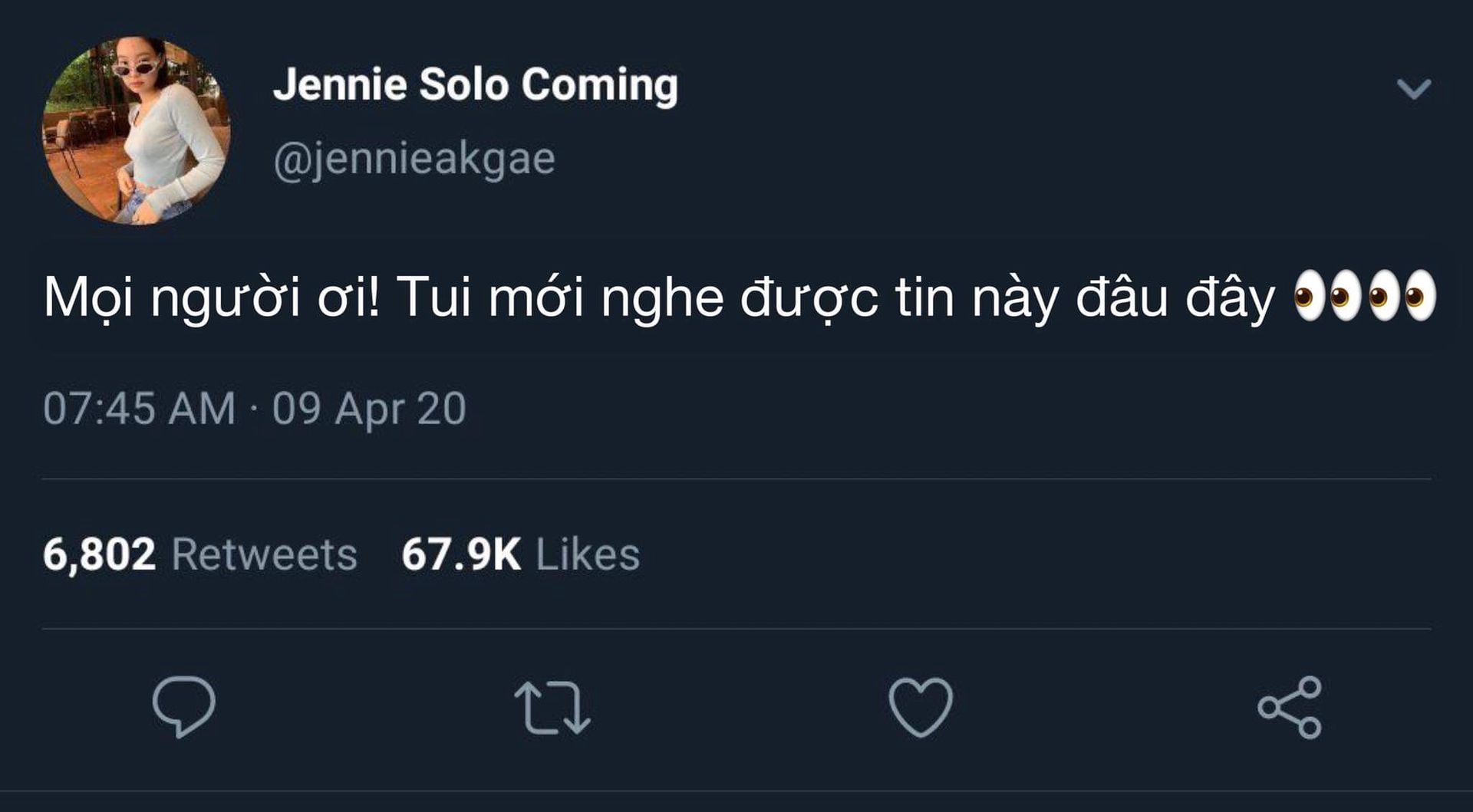1473x812 pixels.
Task: Click the "Likes" label text
Action: click(588, 554)
